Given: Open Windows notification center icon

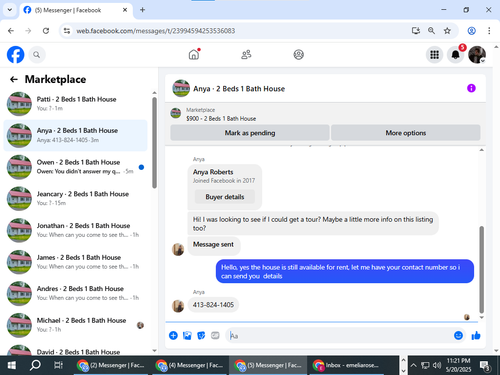Looking at the screenshot, I should [x=485, y=365].
